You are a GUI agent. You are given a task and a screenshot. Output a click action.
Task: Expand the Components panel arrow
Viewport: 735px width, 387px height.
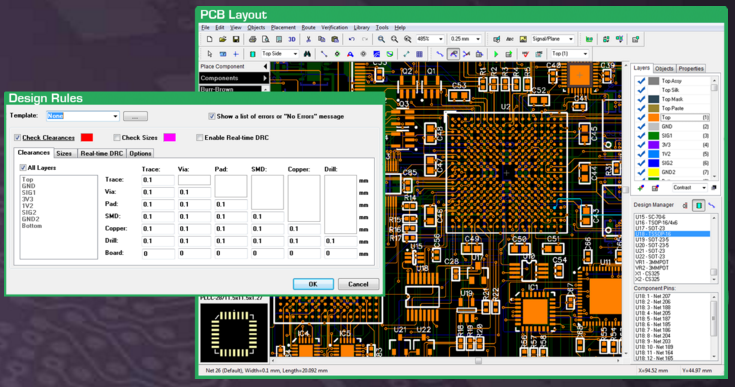(x=265, y=78)
